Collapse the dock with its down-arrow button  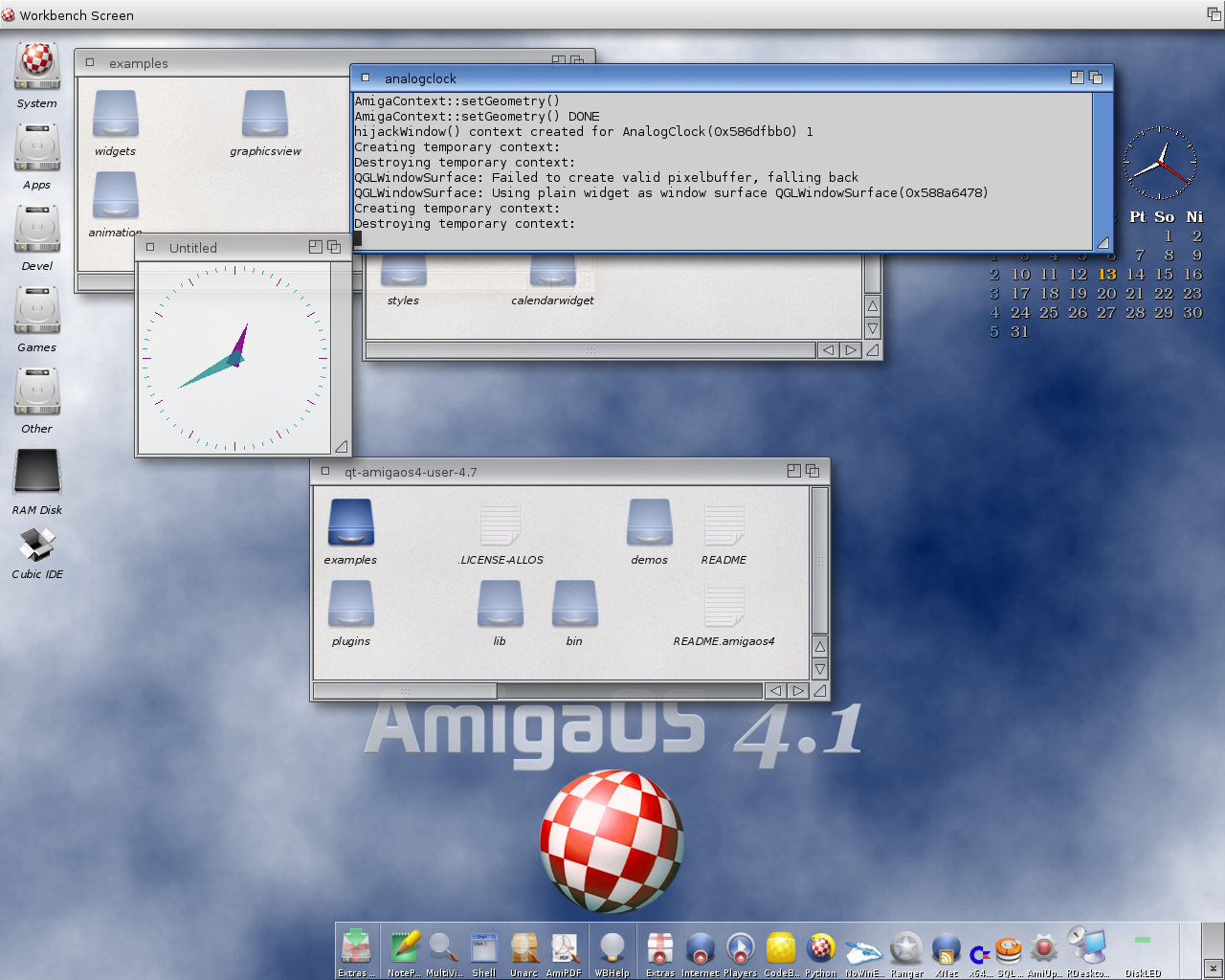(1213, 969)
